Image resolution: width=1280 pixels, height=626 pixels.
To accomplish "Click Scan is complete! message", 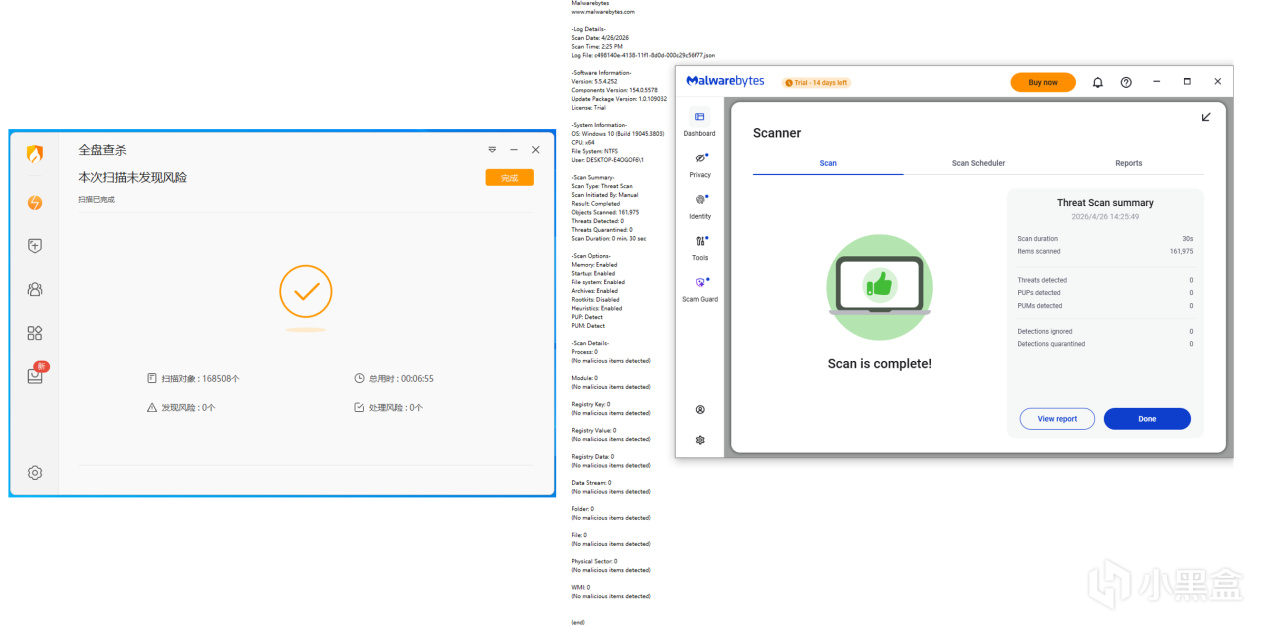I will point(880,364).
